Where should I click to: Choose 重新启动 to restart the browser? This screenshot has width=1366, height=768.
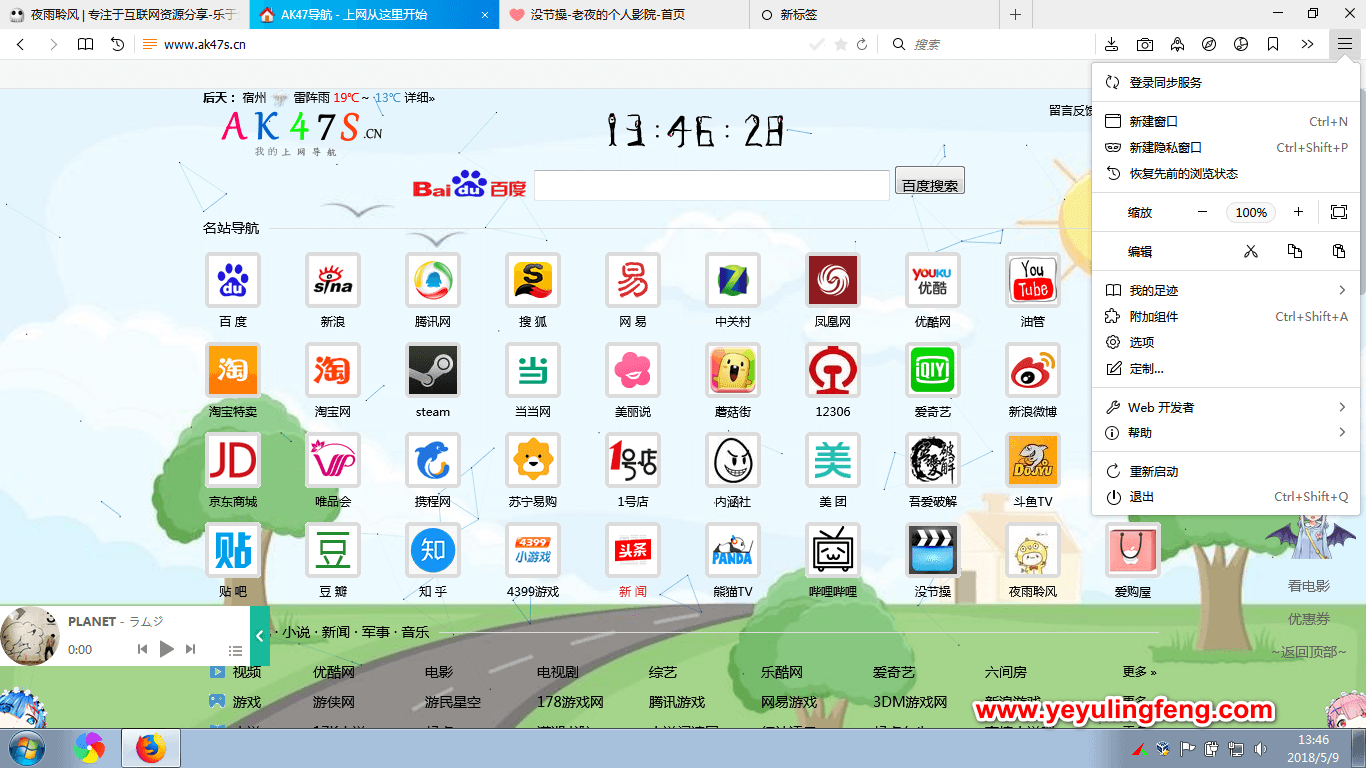pyautogui.click(x=1226, y=471)
